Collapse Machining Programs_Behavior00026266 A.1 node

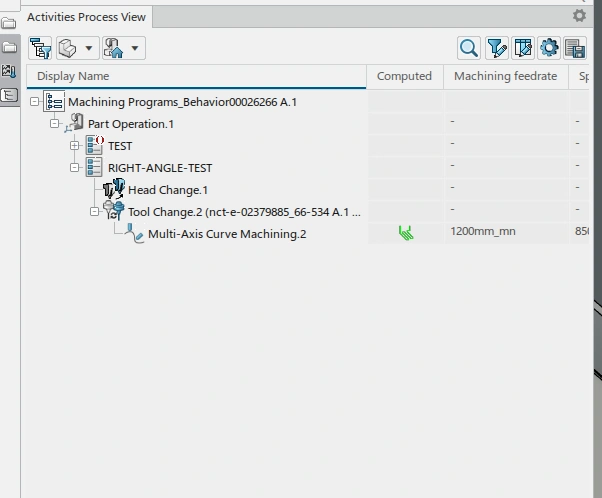coord(35,101)
